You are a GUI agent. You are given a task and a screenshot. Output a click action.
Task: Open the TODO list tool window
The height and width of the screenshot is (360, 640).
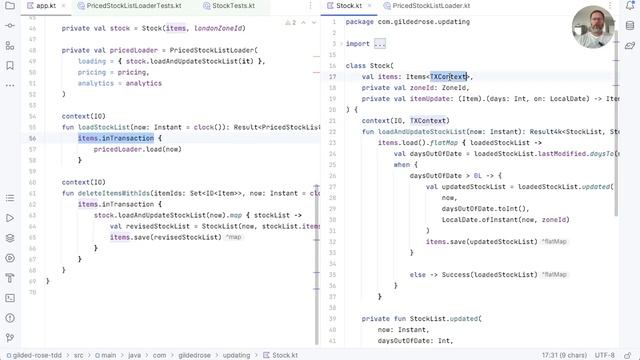pos(10,198)
